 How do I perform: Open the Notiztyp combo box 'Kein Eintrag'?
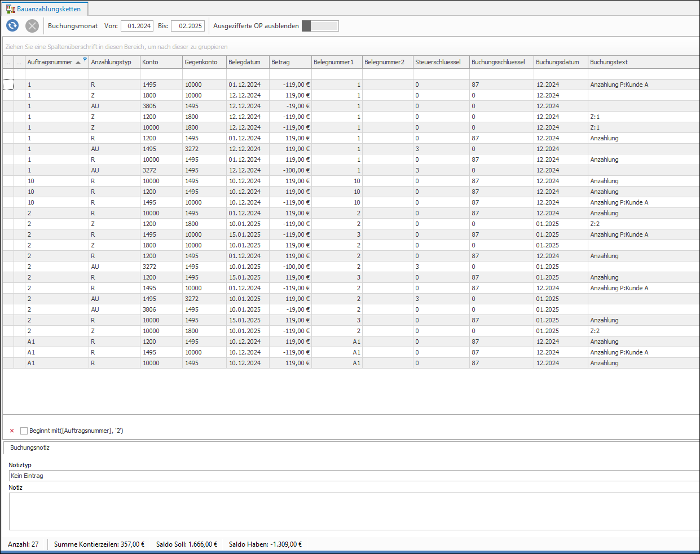(x=354, y=475)
